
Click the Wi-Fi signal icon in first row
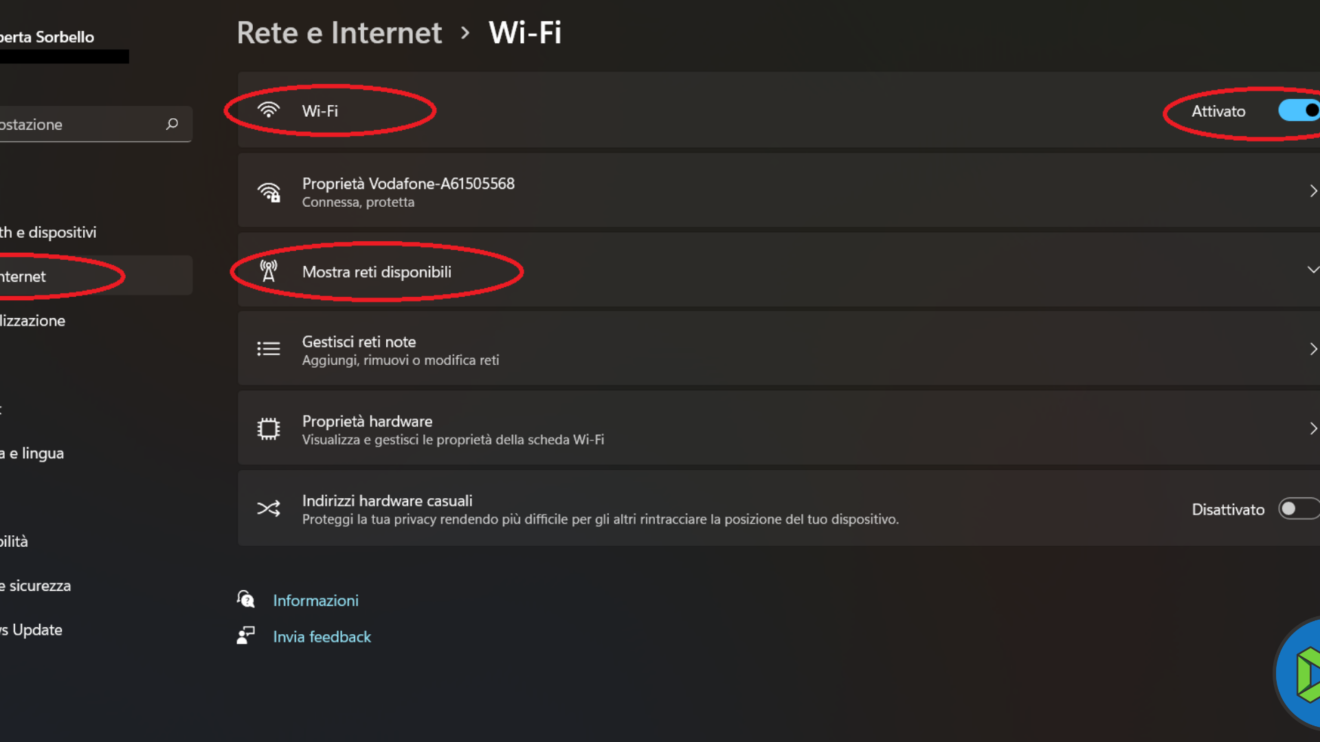[268, 111]
